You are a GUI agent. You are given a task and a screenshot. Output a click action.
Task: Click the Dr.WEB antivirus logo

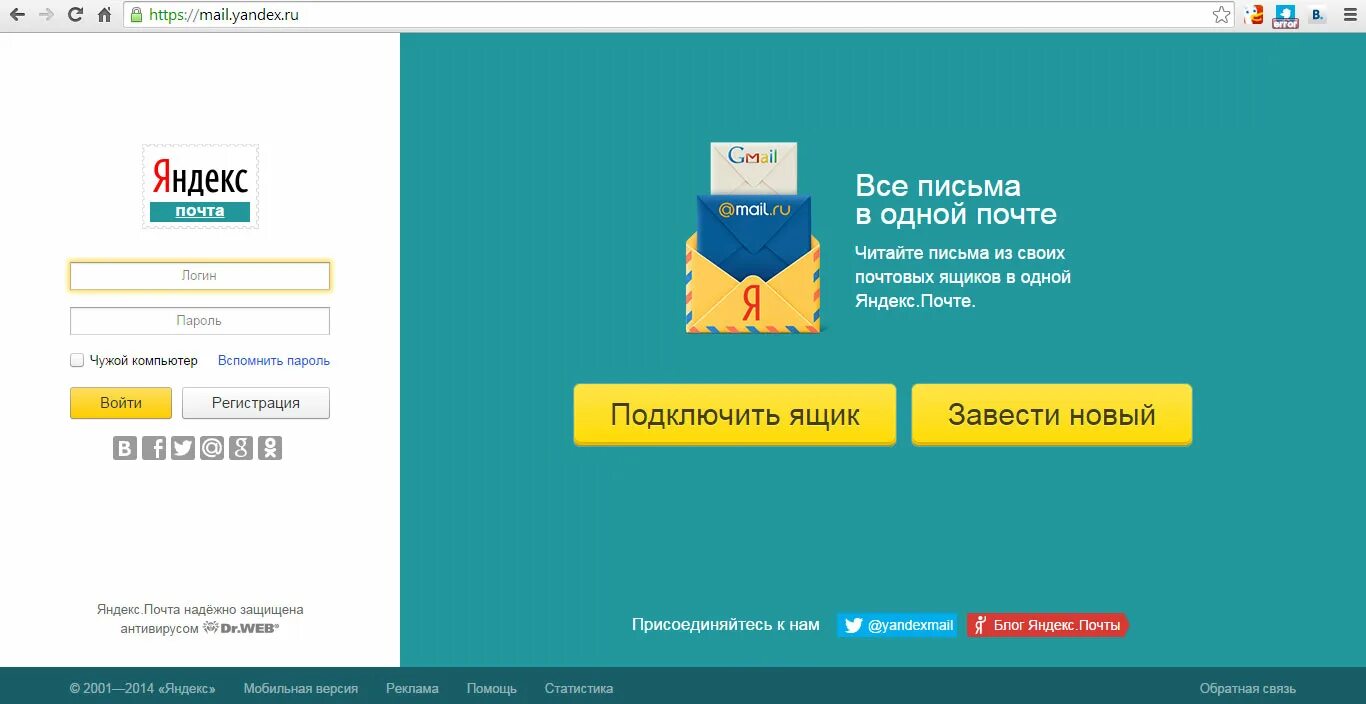tap(241, 628)
